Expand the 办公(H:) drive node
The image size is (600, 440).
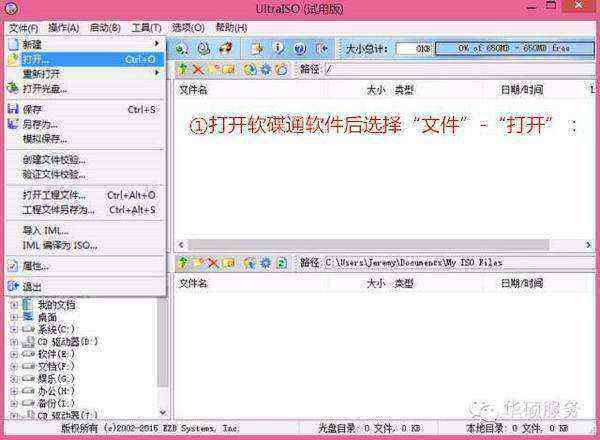click(x=14, y=391)
